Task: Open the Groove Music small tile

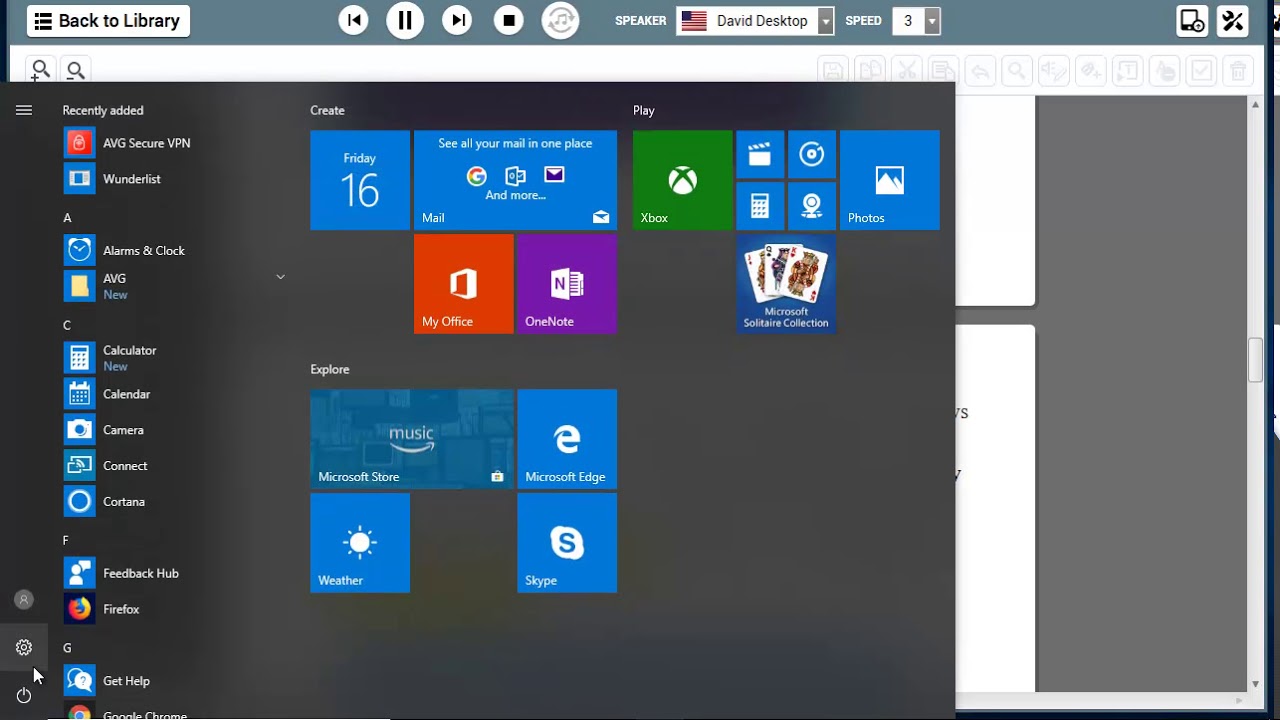Action: coord(812,154)
